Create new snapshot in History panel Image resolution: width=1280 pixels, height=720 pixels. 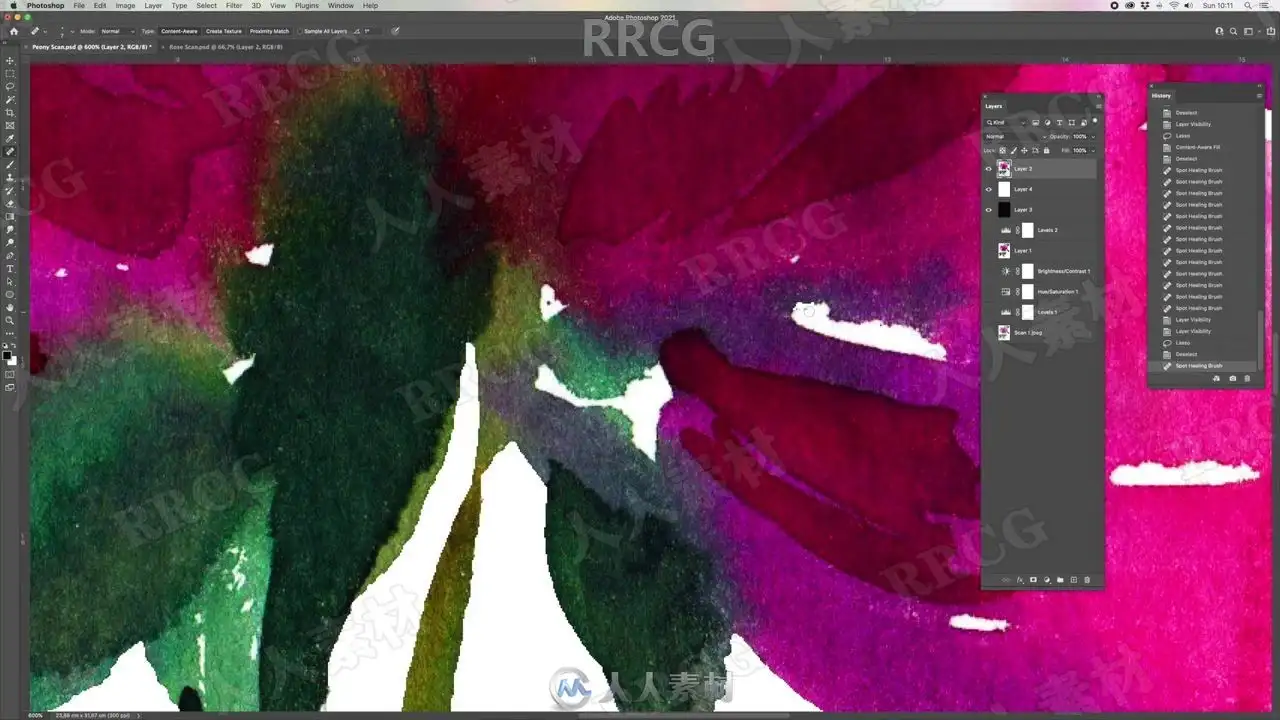[x=1232, y=378]
